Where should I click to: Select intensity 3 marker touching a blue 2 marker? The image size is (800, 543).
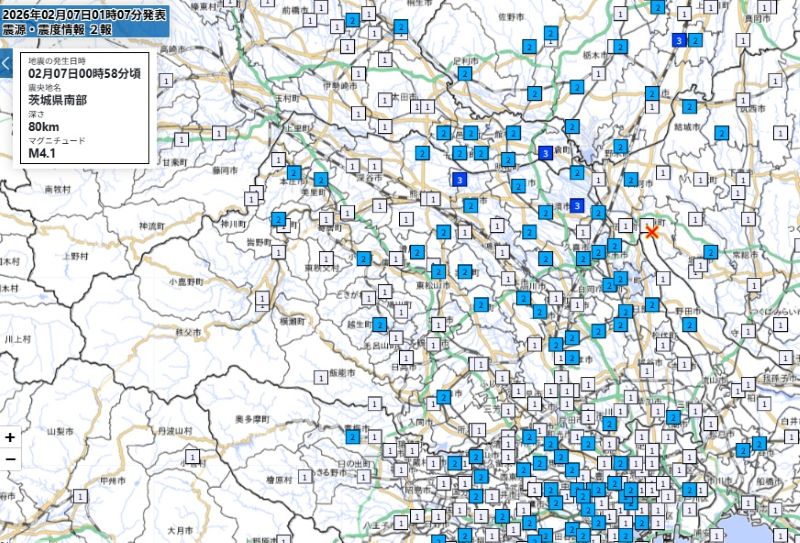679,40
